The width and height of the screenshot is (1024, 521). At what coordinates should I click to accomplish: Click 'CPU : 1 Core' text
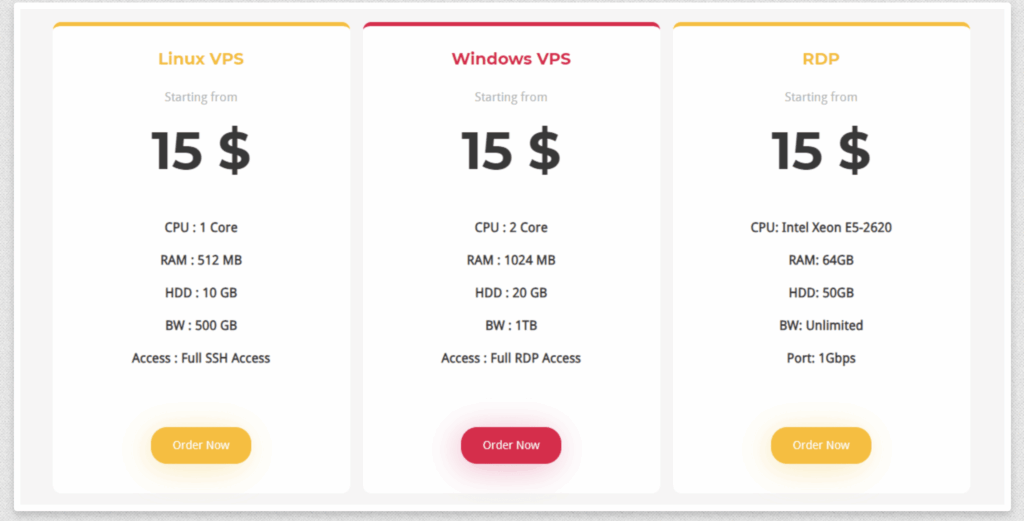(x=201, y=228)
